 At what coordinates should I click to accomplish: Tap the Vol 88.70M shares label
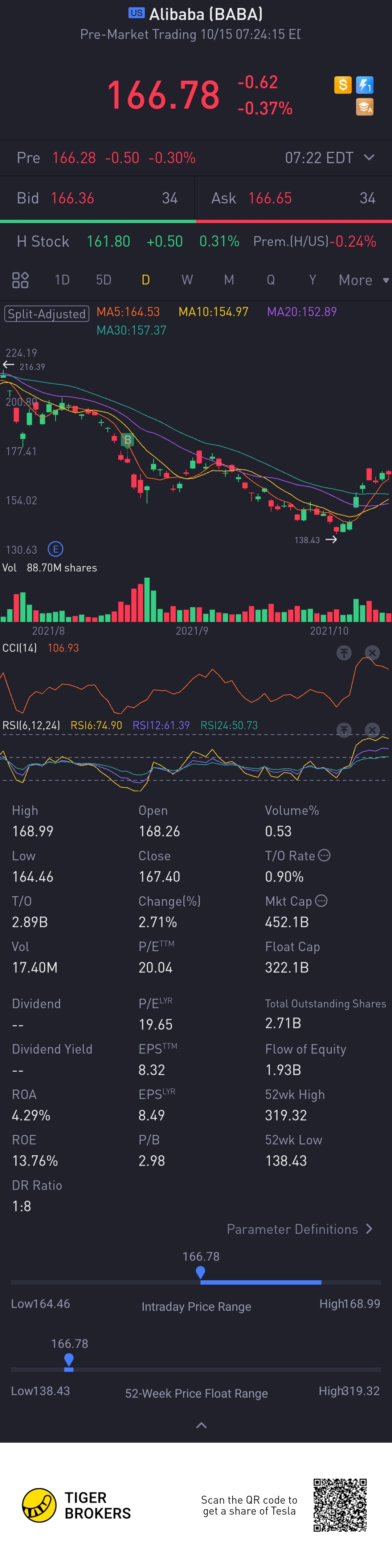point(50,567)
